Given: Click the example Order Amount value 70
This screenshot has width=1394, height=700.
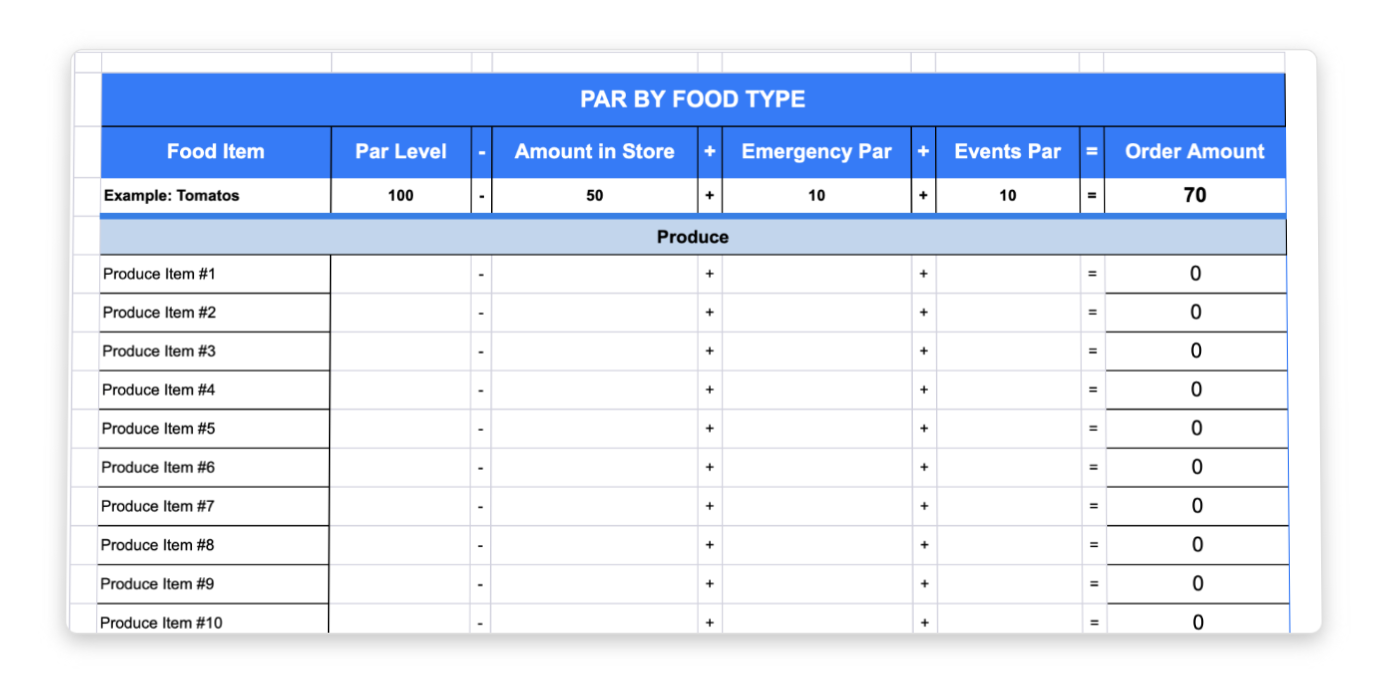Looking at the screenshot, I should tap(1194, 196).
